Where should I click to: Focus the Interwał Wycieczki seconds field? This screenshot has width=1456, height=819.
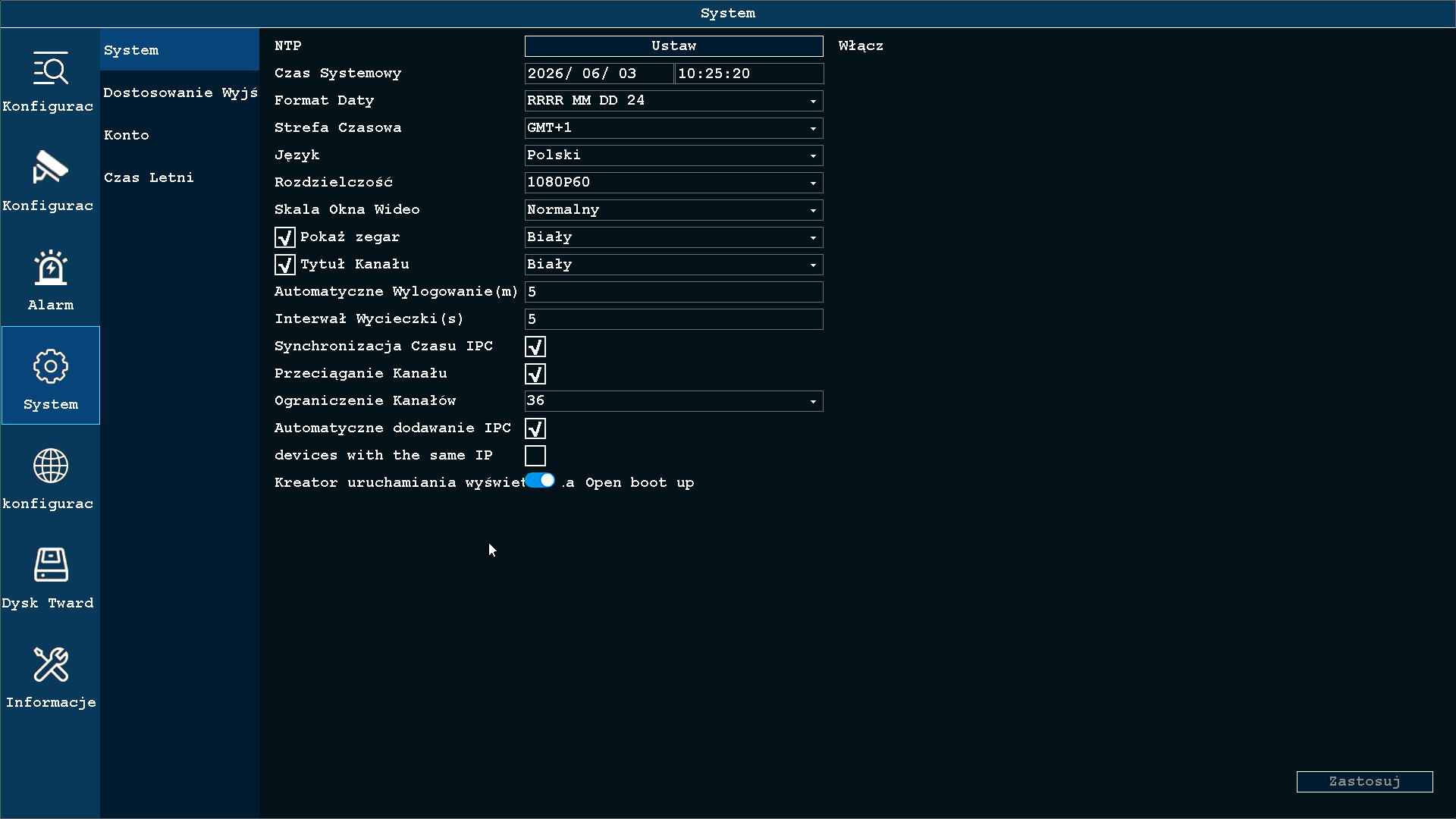click(673, 319)
